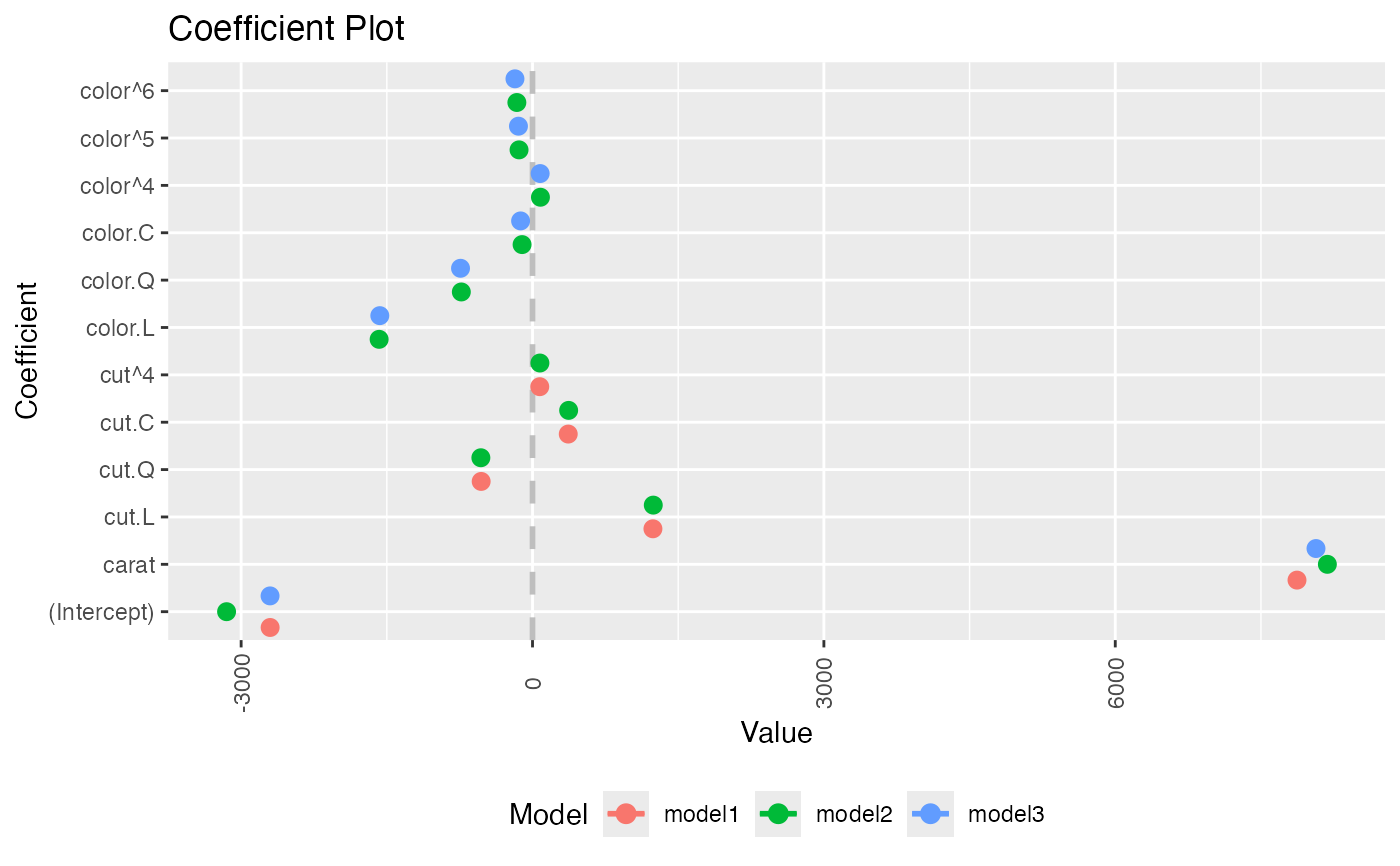Click the blue model3 legend swatch
Screen dimensions: 1400x866
tap(930, 814)
